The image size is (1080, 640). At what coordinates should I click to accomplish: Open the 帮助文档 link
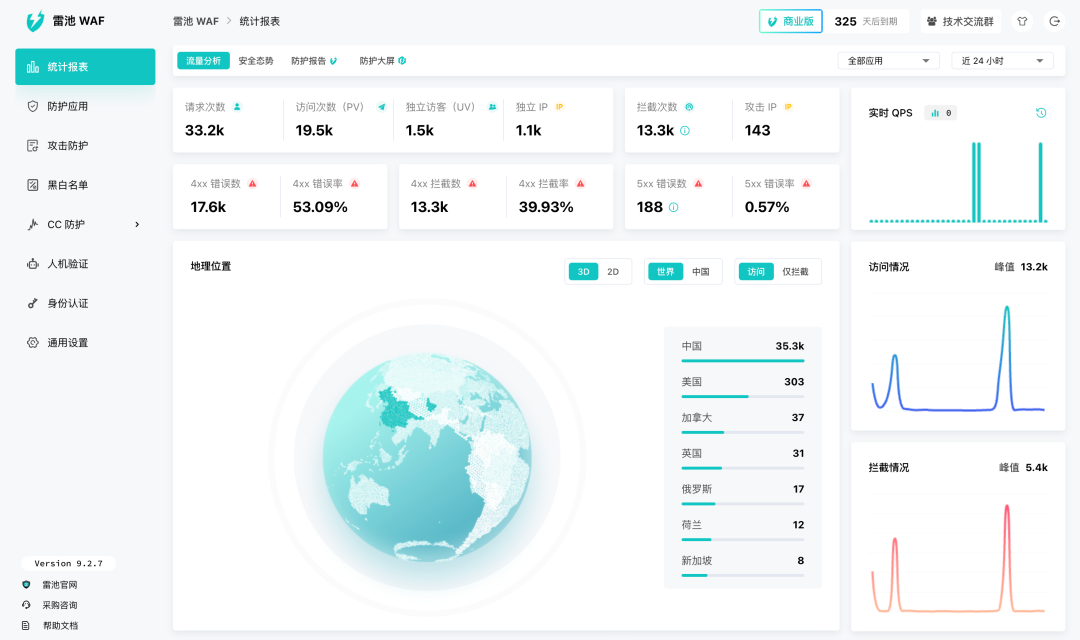(x=60, y=625)
